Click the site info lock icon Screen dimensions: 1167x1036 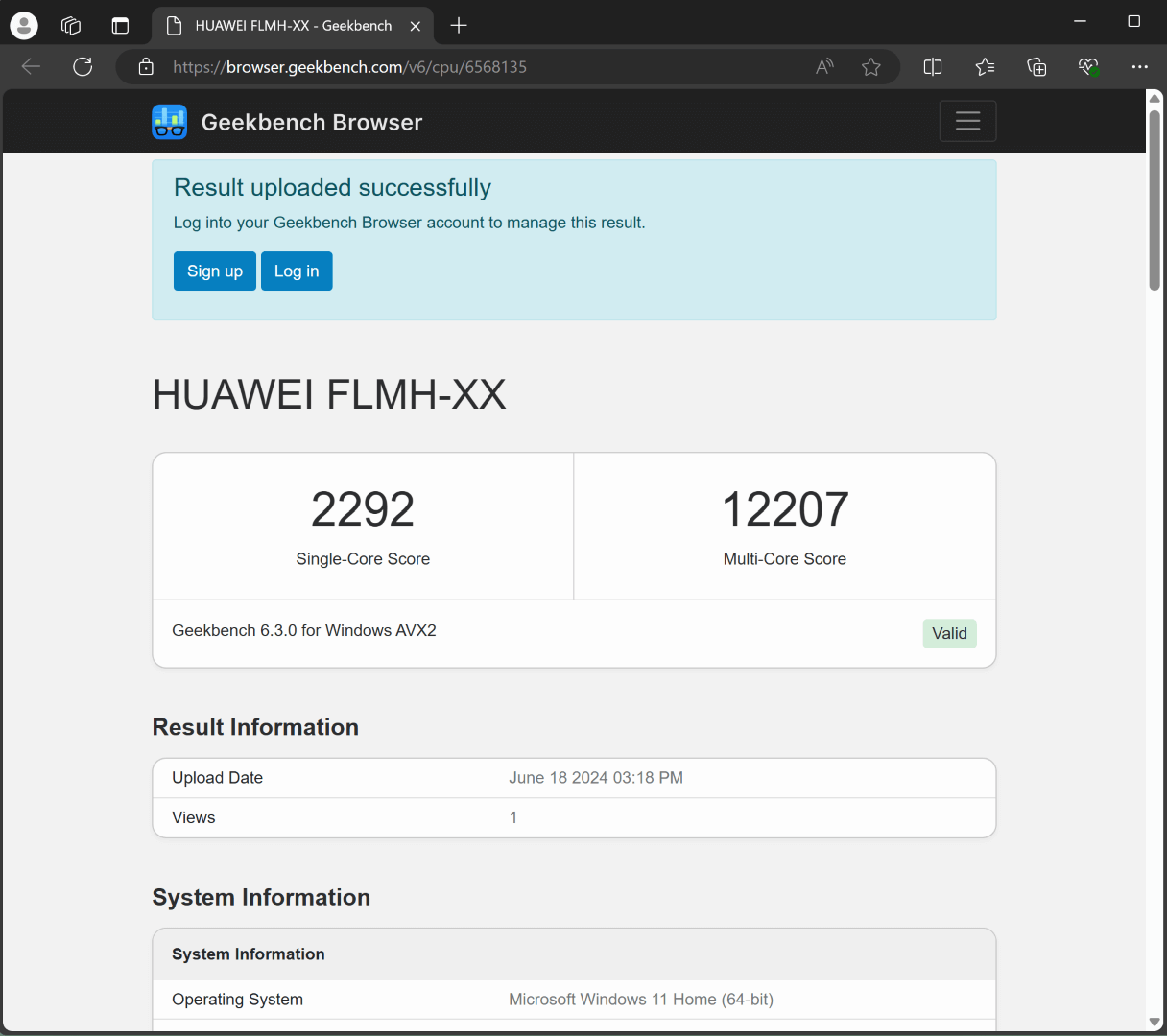pos(146,66)
